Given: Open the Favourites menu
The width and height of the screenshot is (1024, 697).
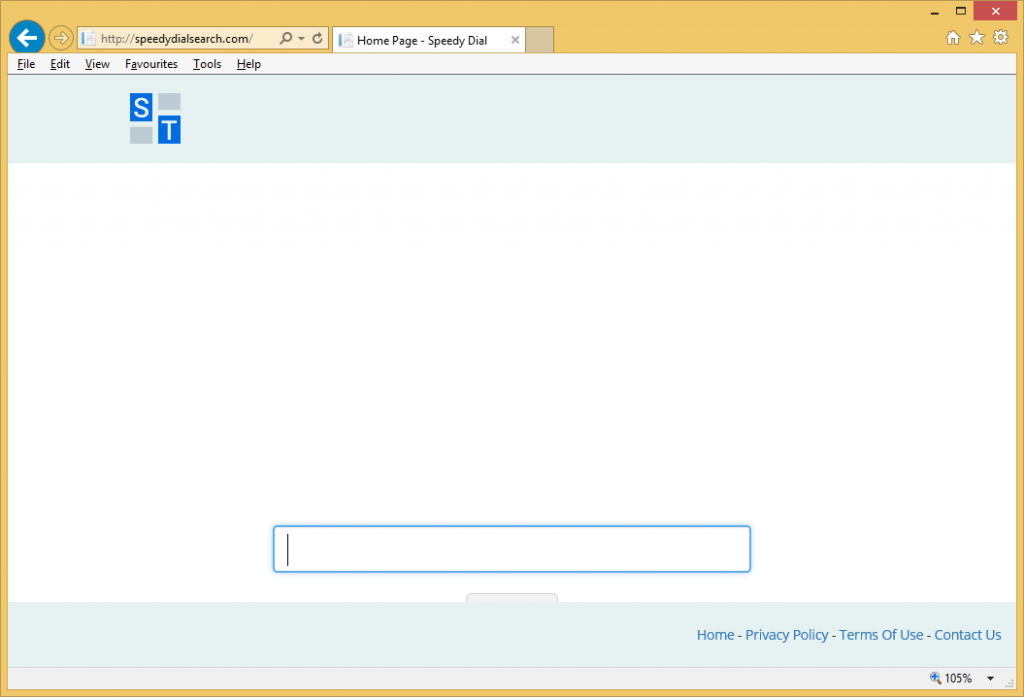Looking at the screenshot, I should [151, 64].
